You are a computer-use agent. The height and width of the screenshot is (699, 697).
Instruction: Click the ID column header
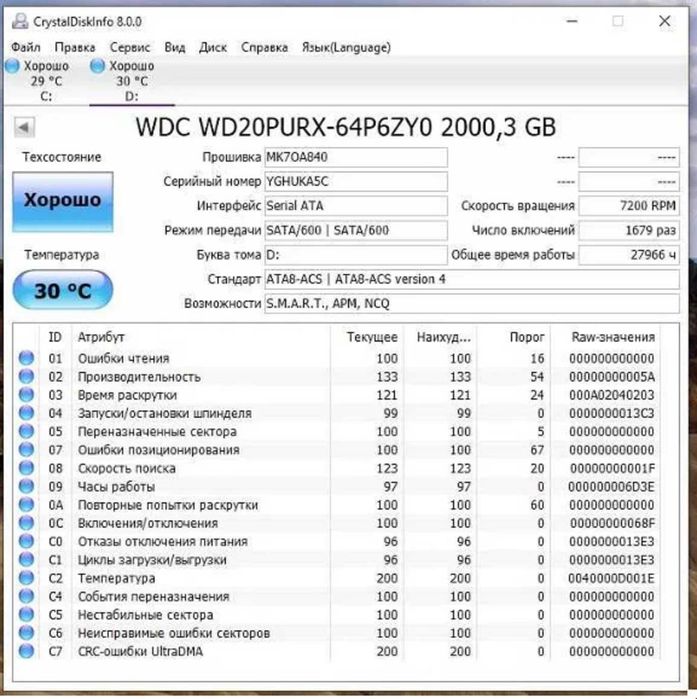click(55, 337)
